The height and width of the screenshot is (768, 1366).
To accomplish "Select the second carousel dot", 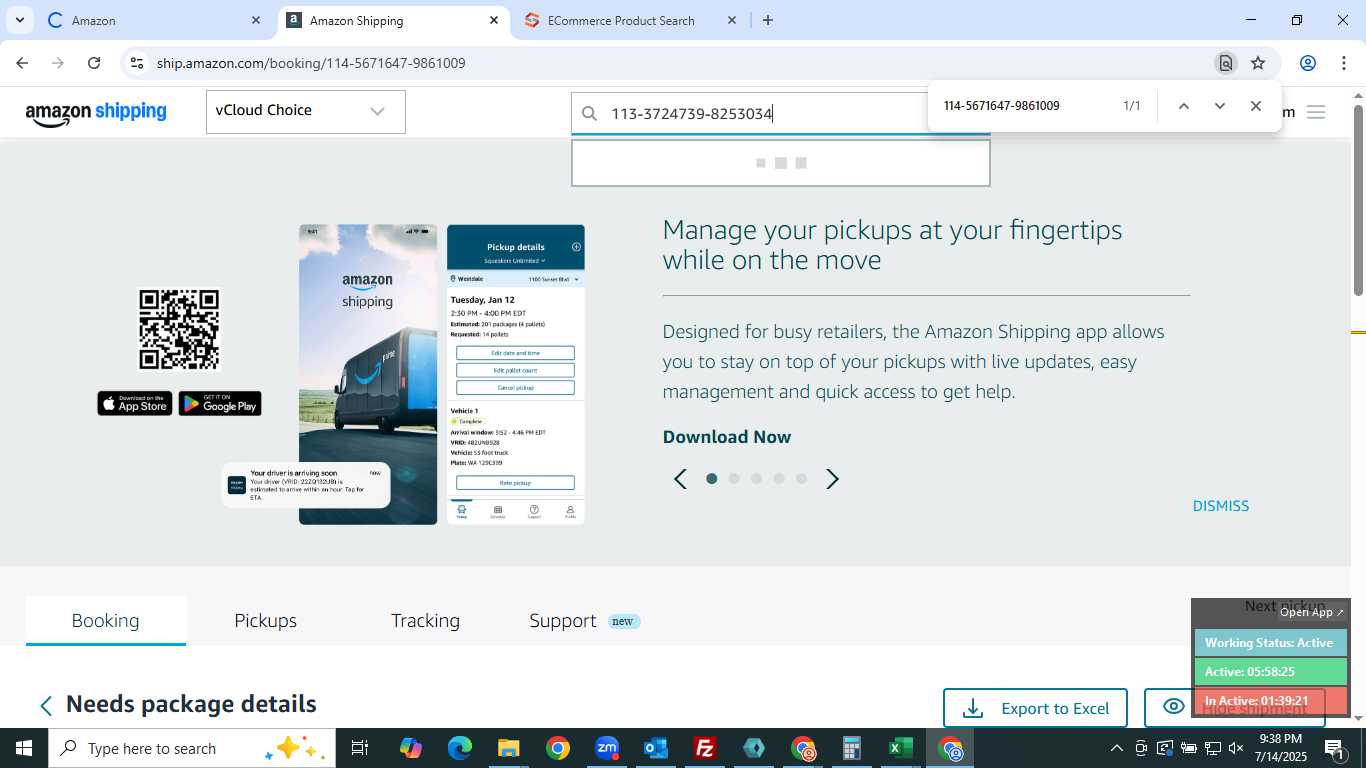I will click(x=734, y=479).
